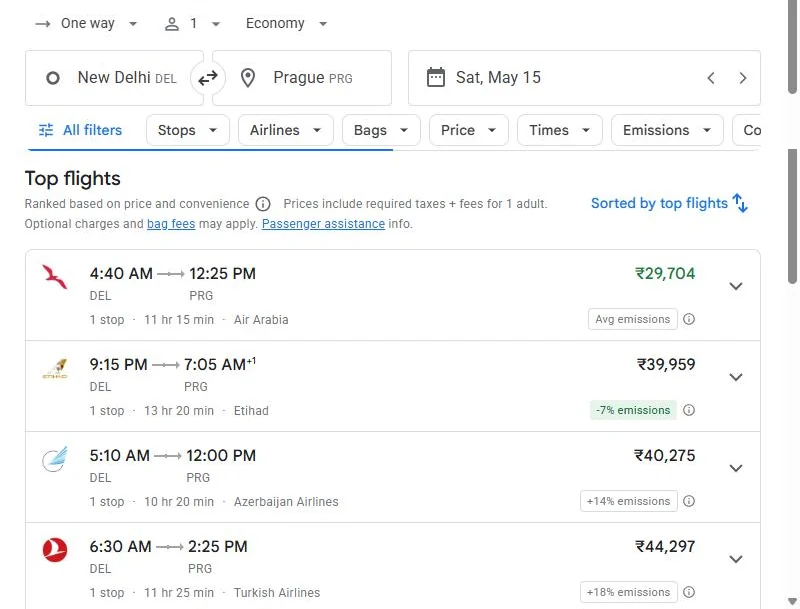Expand the Turkish Airlines flight details chevron
Screen dimensions: 800x609
(736, 559)
